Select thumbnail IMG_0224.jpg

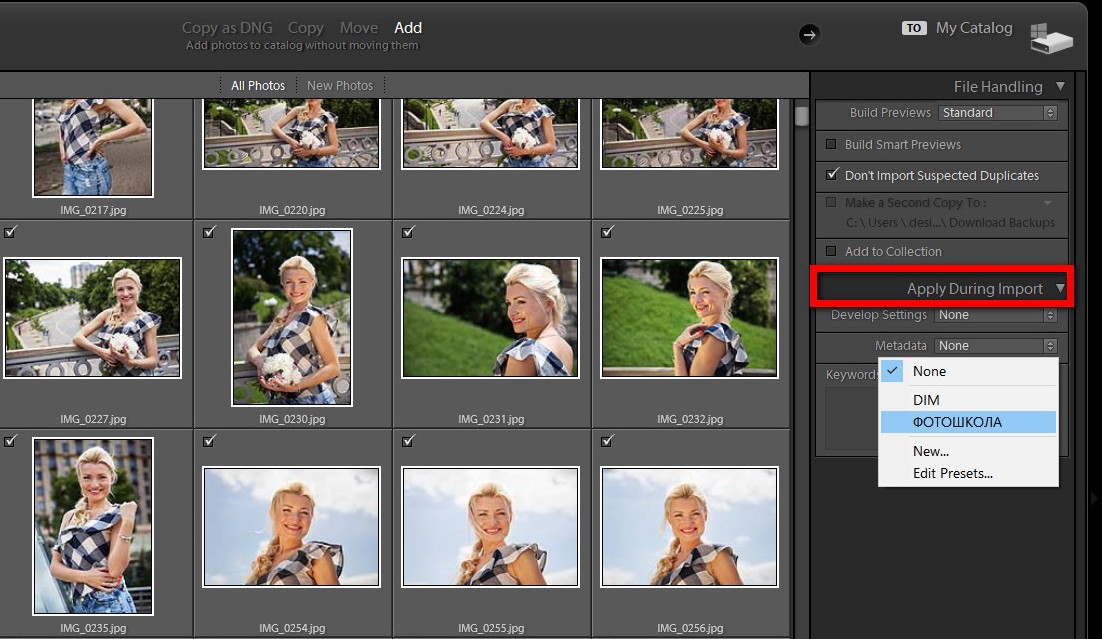[x=491, y=134]
